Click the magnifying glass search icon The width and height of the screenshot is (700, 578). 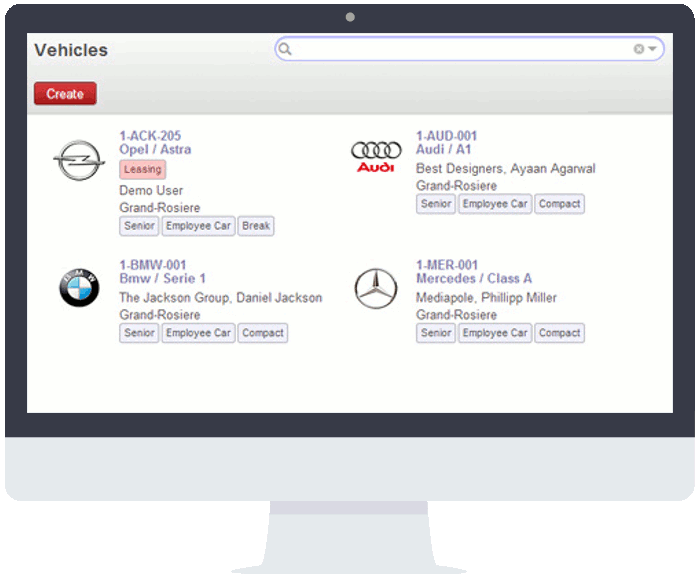(x=285, y=49)
